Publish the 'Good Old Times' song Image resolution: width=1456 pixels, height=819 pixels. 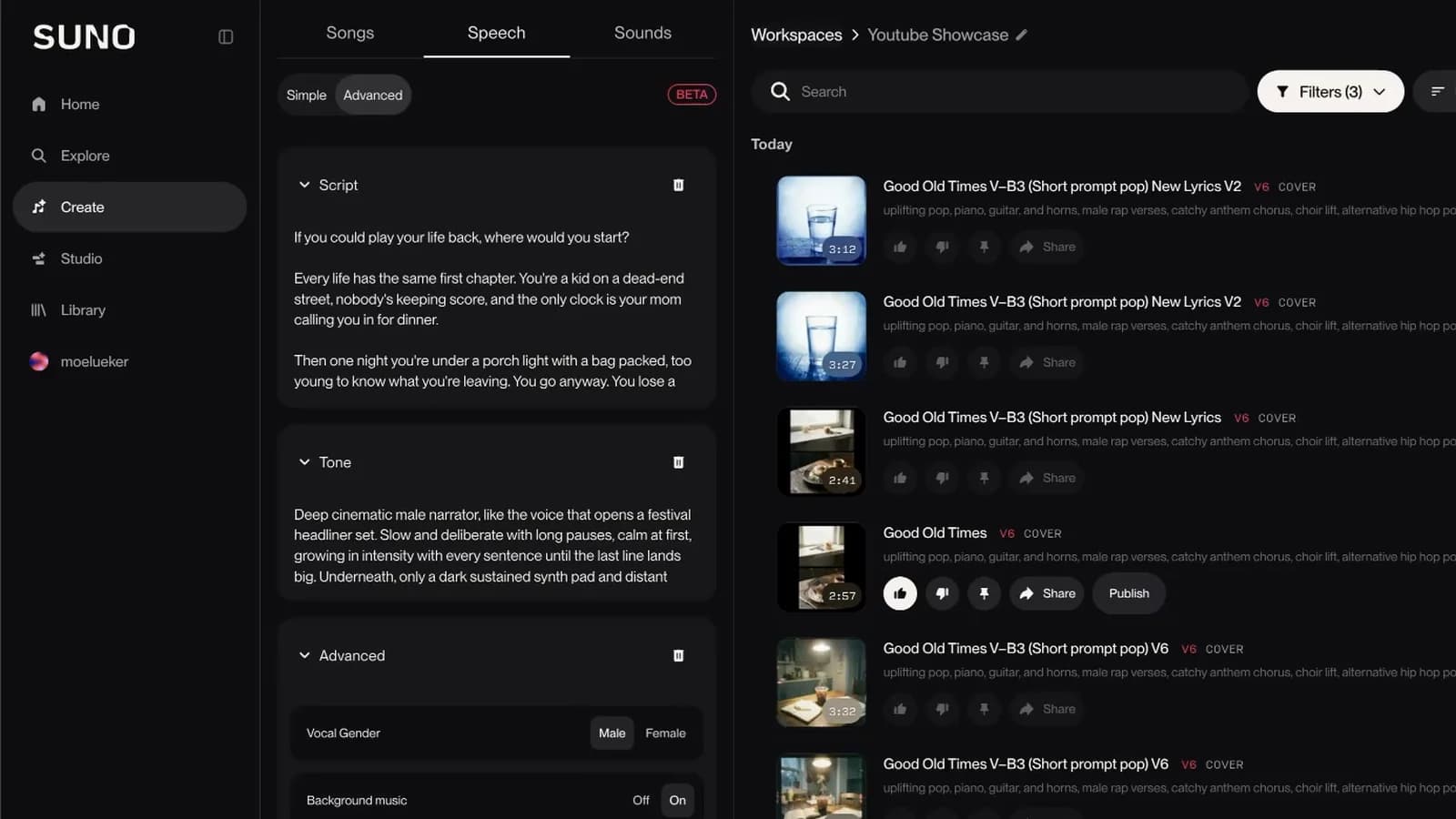pos(1129,593)
